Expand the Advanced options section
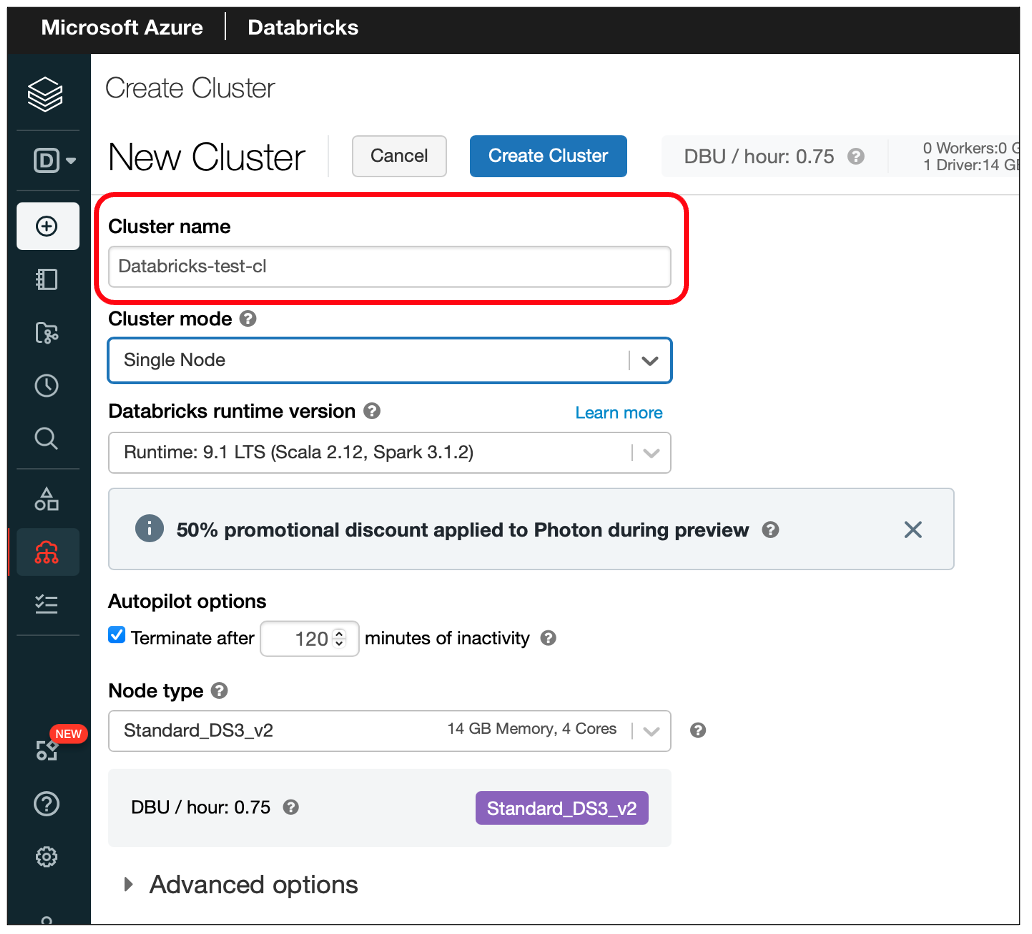 coord(242,885)
